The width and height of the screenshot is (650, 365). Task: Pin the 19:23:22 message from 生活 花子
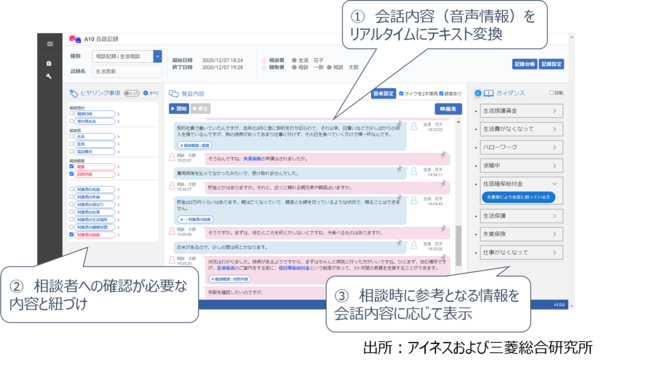pos(400,124)
